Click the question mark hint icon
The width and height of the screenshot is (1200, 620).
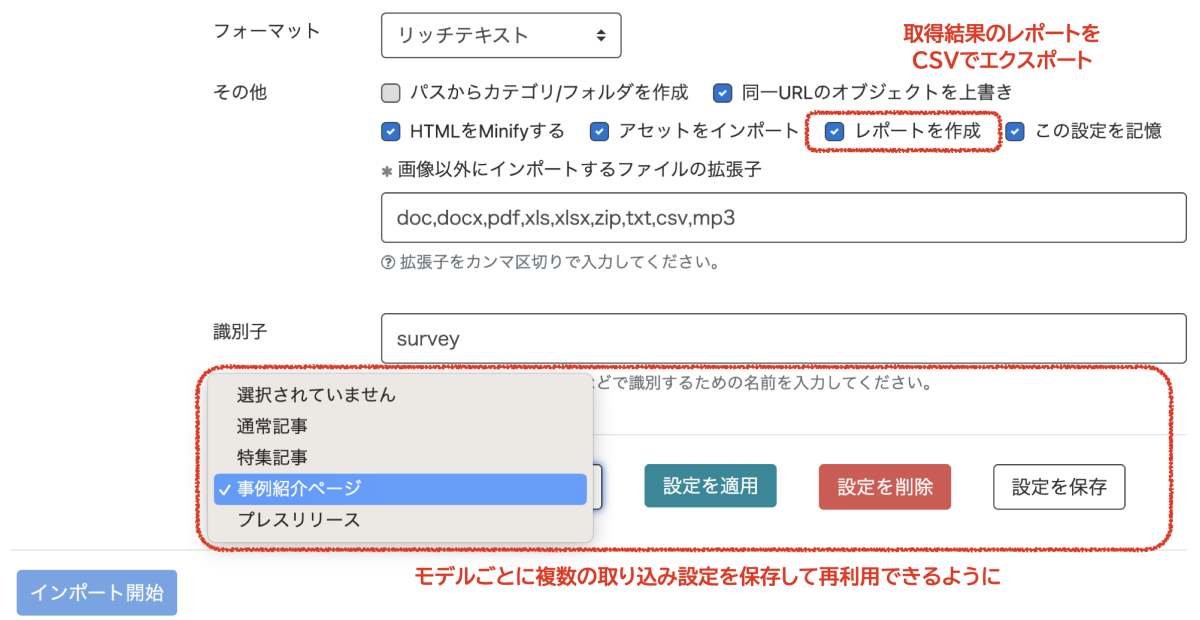click(x=388, y=264)
